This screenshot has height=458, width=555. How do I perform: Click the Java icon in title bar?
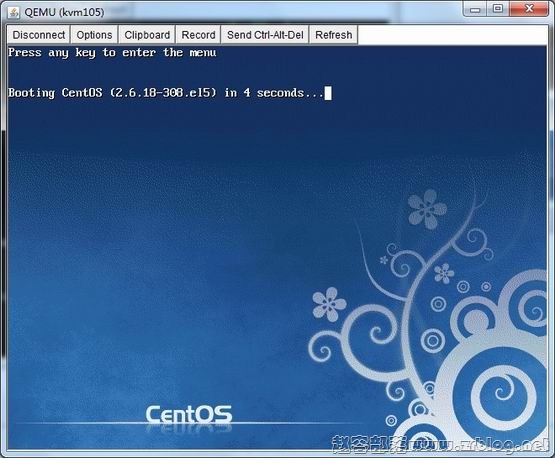click(x=14, y=12)
